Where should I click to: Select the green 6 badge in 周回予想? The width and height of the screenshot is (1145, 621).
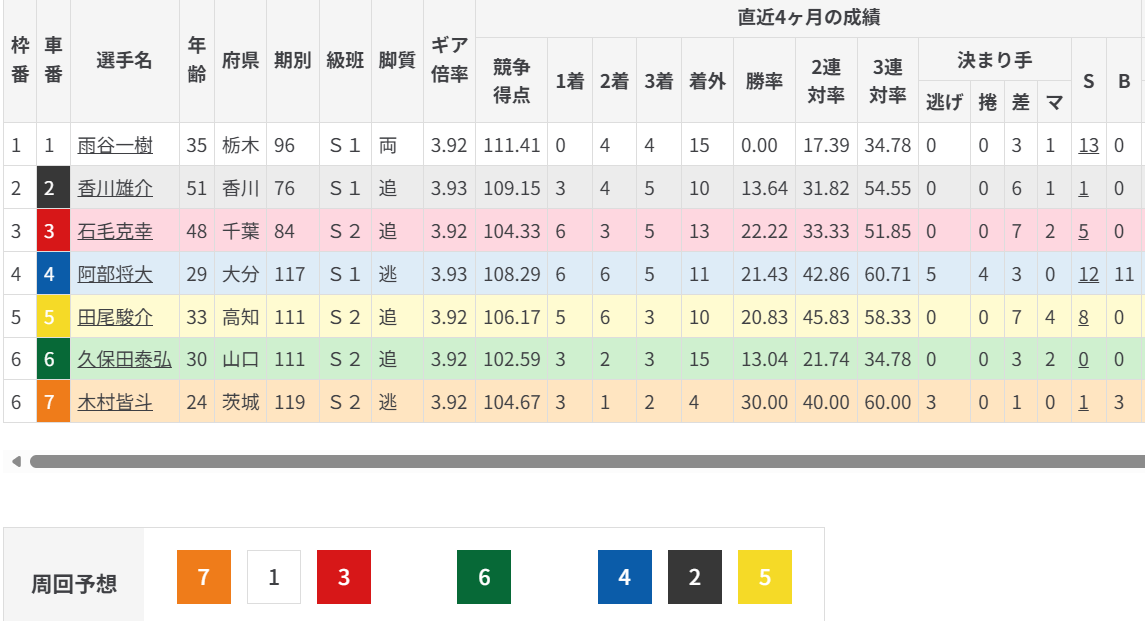484,577
